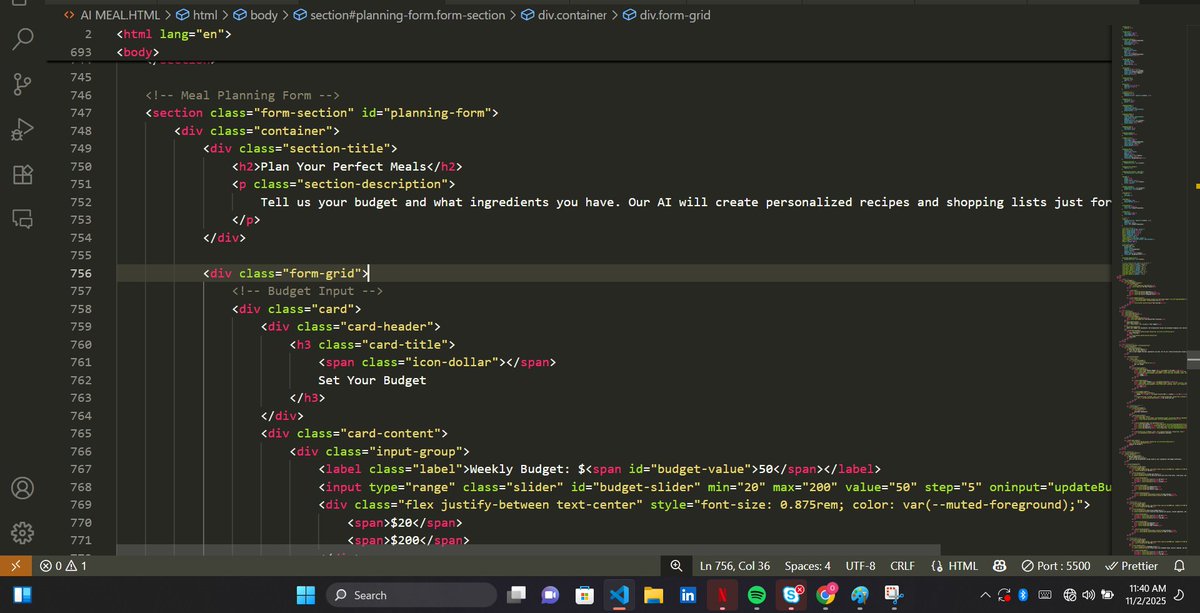Select the html breadcrumb
1200x613 pixels.
coord(196,16)
